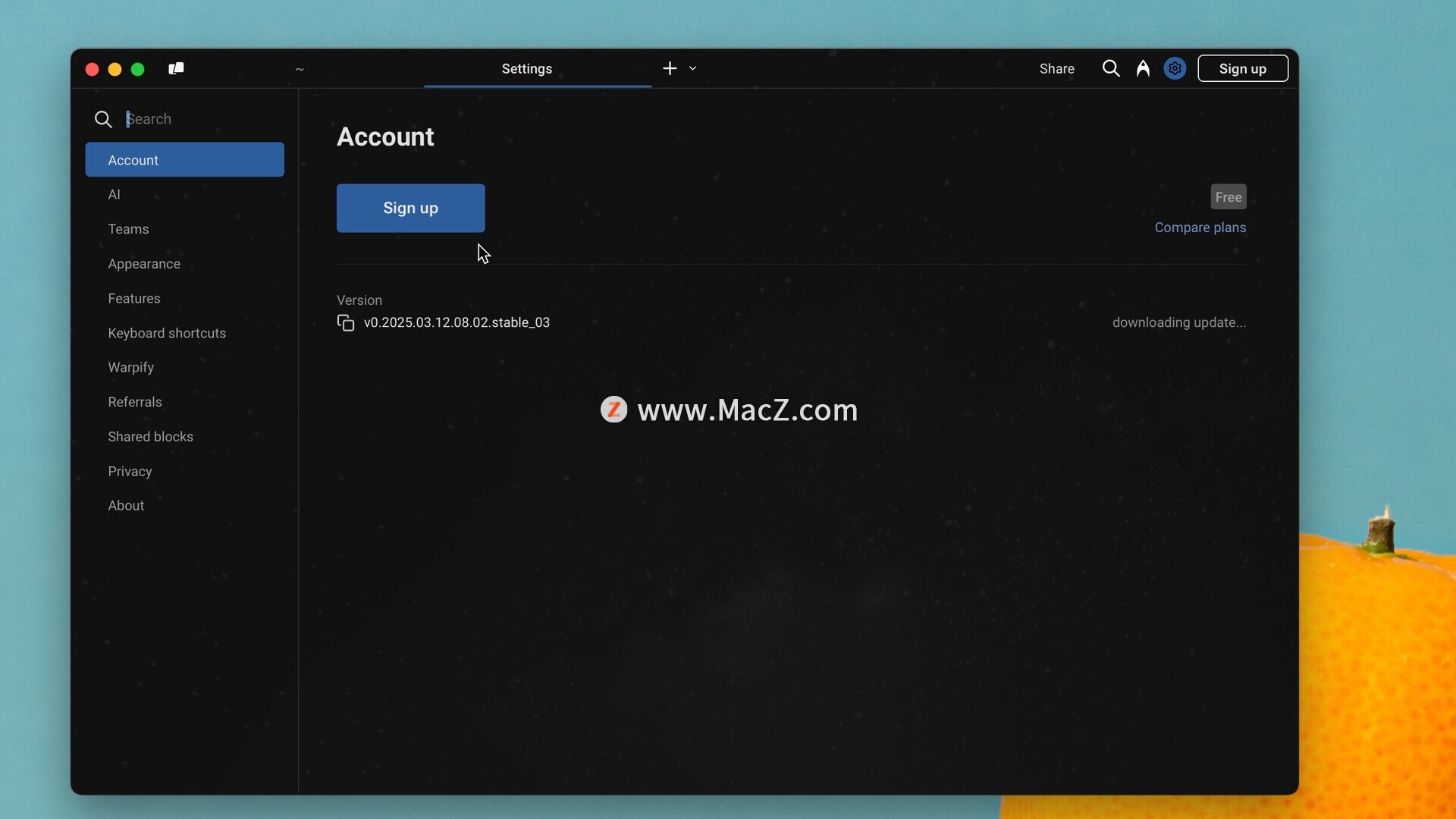The height and width of the screenshot is (819, 1456).
Task: Open Appearance settings
Action: [x=184, y=264]
